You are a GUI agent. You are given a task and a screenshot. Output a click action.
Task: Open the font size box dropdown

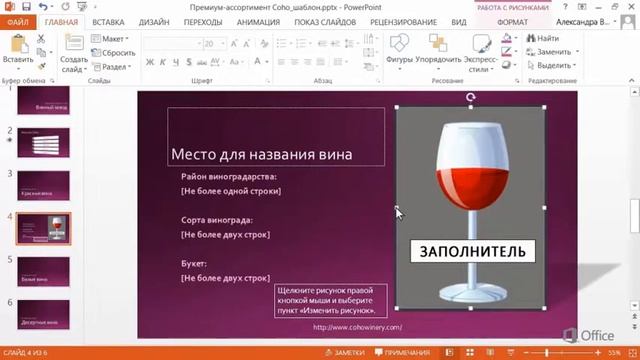click(x=223, y=43)
